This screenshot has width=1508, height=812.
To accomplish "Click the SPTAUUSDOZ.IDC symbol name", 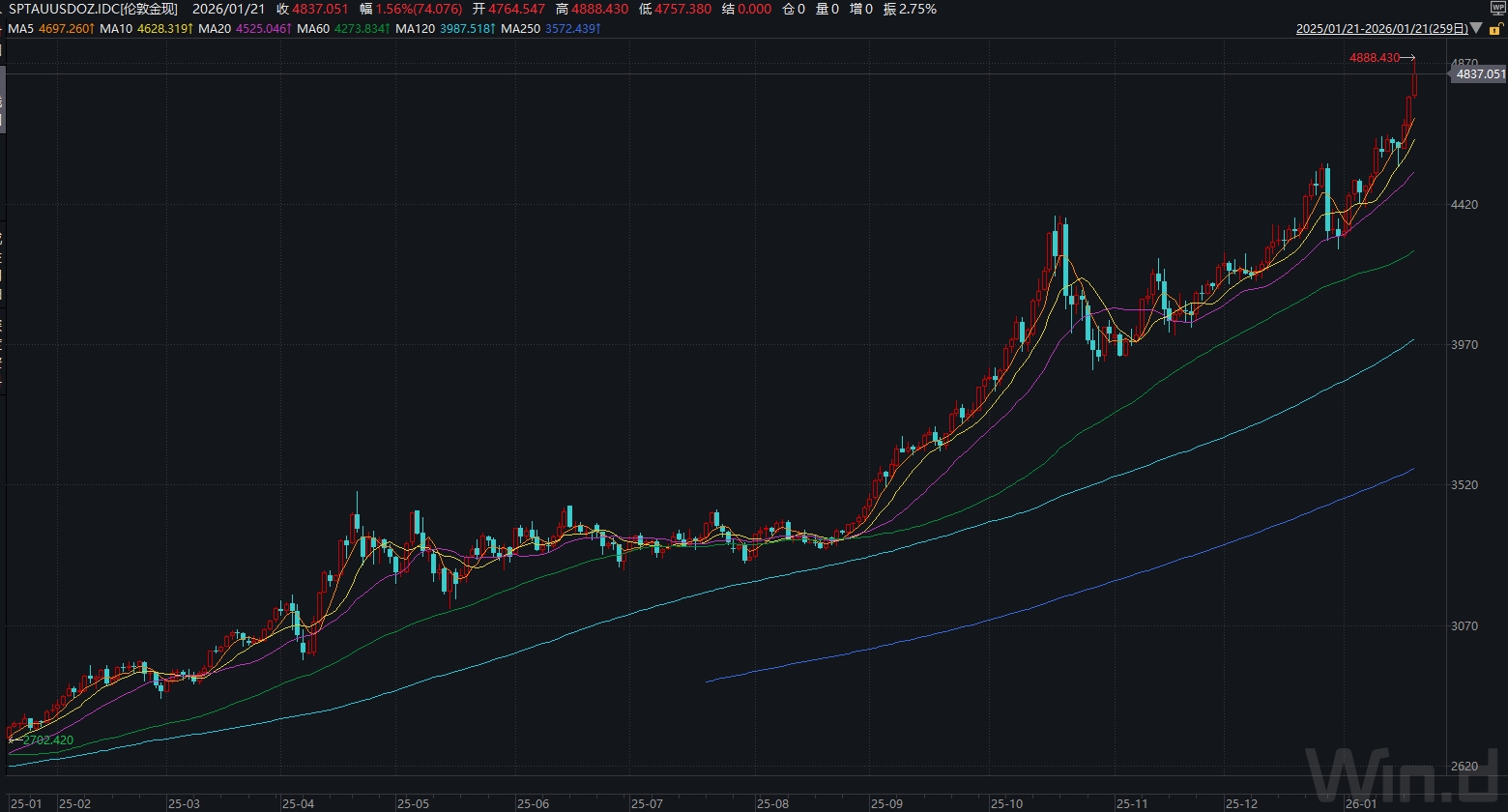I will tap(93, 9).
